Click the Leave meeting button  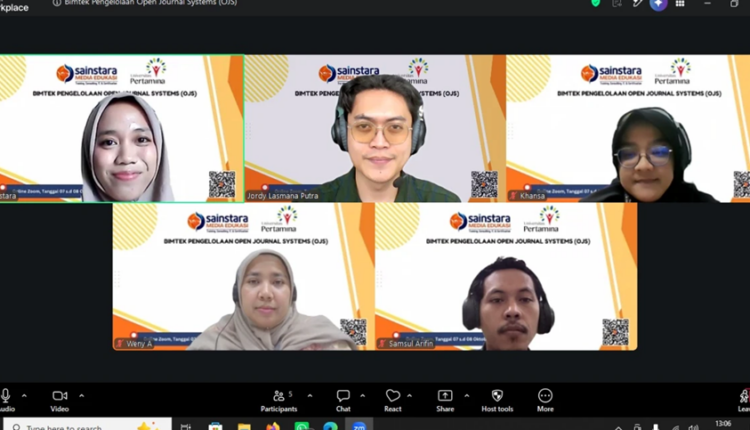click(744, 400)
